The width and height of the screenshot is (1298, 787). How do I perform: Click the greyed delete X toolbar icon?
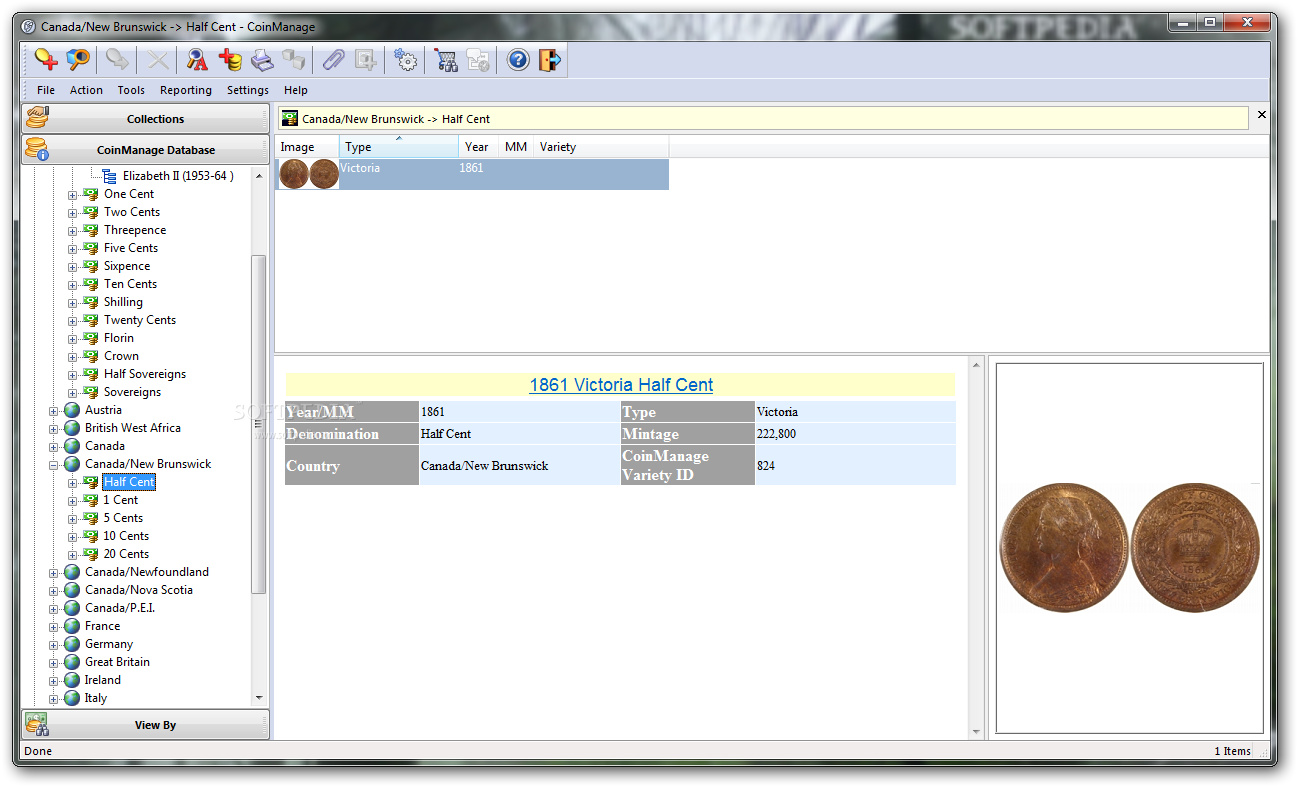[158, 60]
